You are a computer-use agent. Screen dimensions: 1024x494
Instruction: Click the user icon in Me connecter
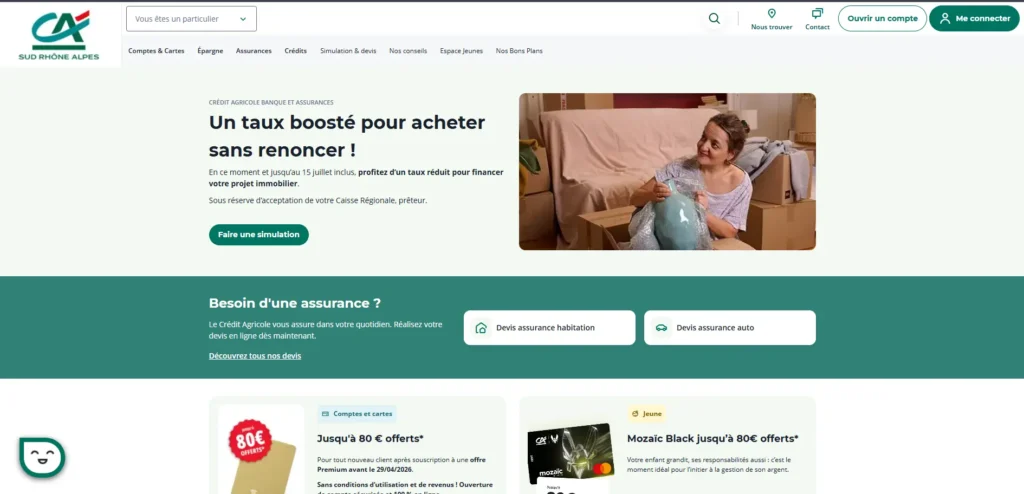944,18
